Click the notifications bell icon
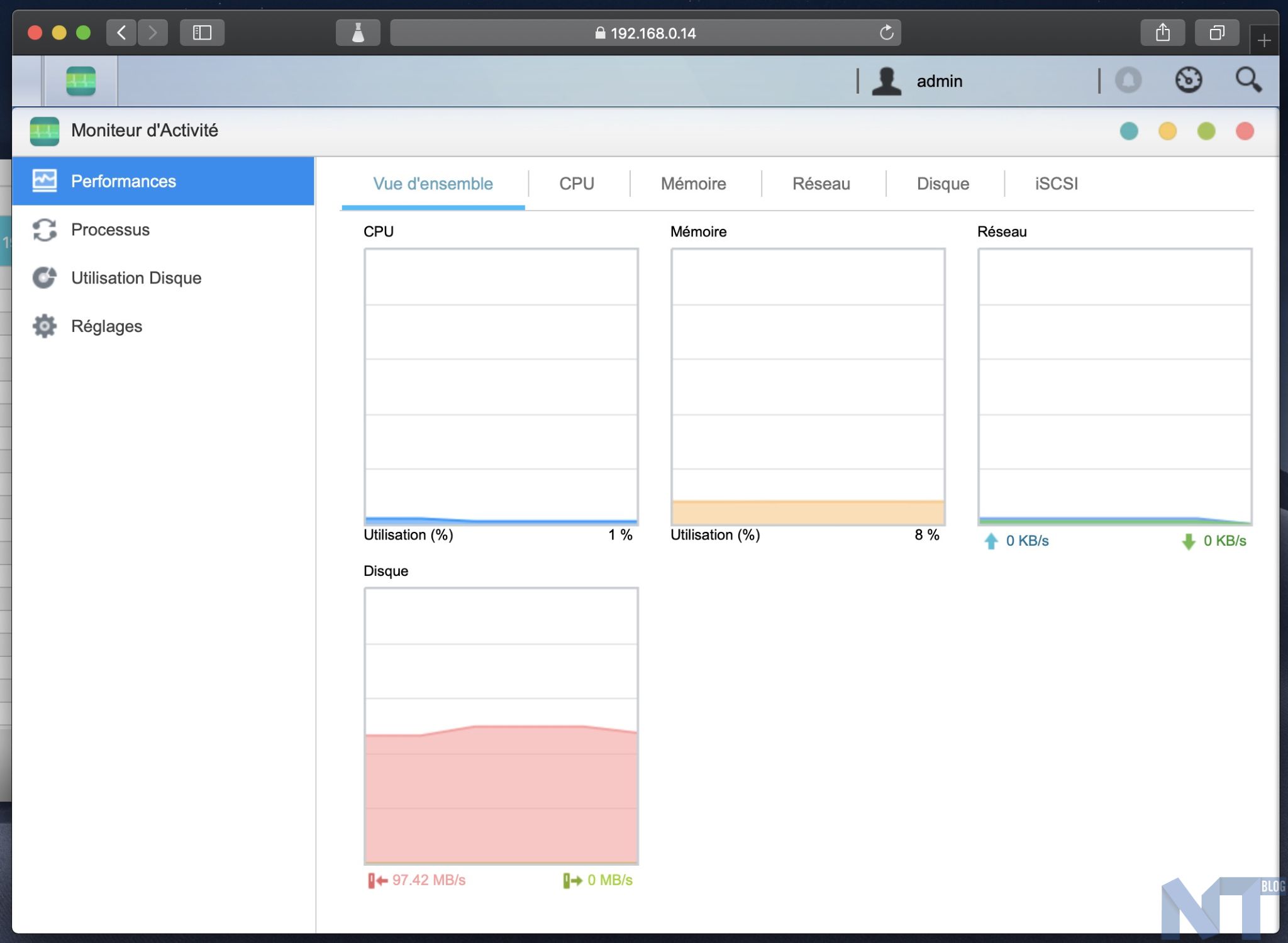Image resolution: width=1288 pixels, height=943 pixels. [x=1128, y=80]
